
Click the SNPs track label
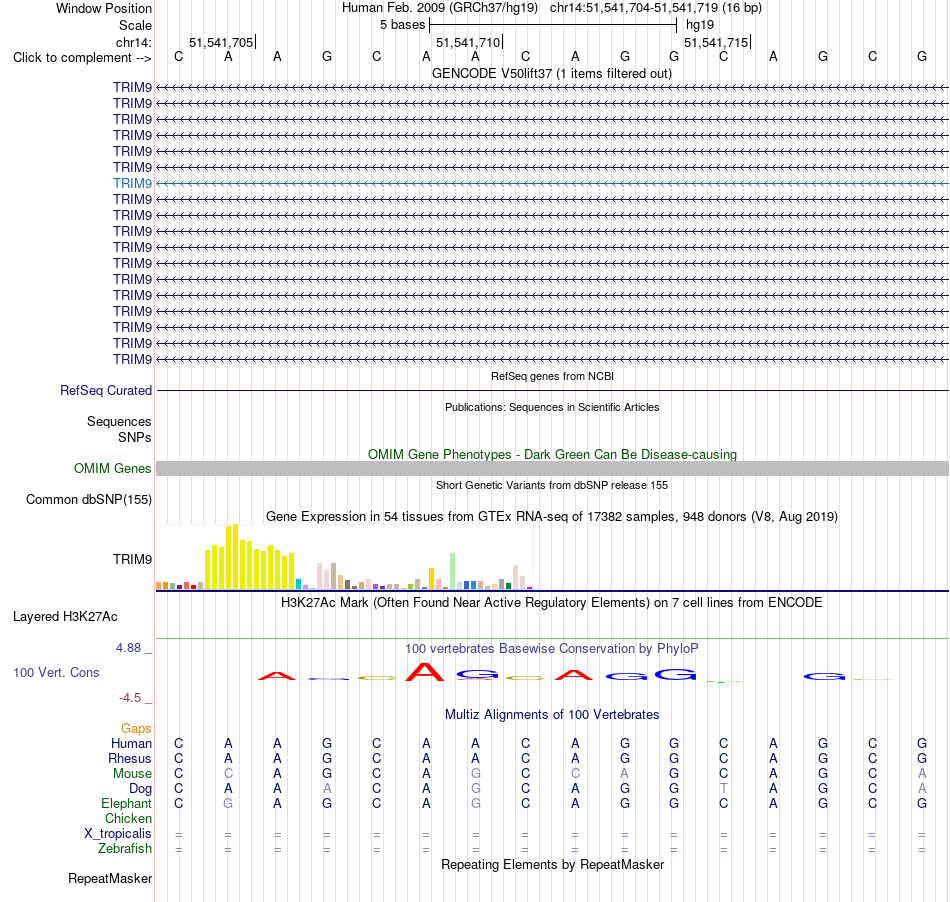point(135,437)
